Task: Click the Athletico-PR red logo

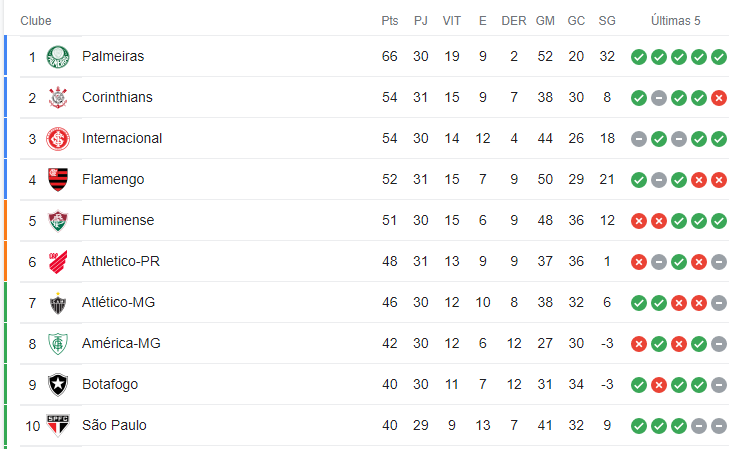Action: click(58, 262)
